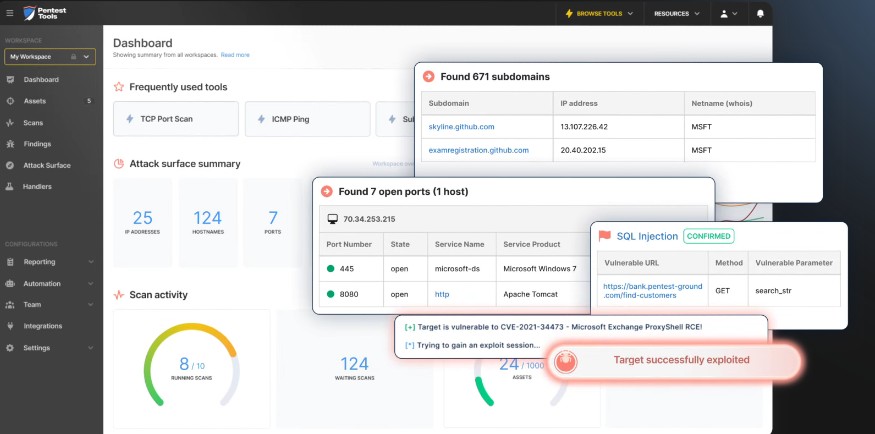The height and width of the screenshot is (434, 875).
Task: Follow the Read more link
Action: coord(235,55)
